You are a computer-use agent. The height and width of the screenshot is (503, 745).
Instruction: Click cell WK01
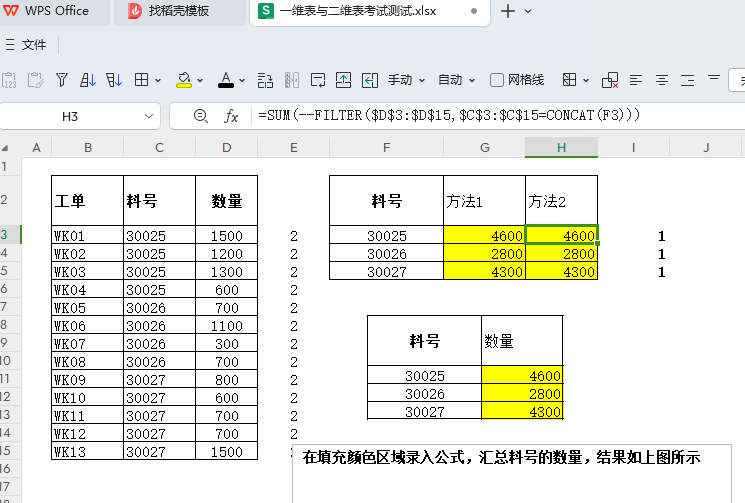point(87,236)
